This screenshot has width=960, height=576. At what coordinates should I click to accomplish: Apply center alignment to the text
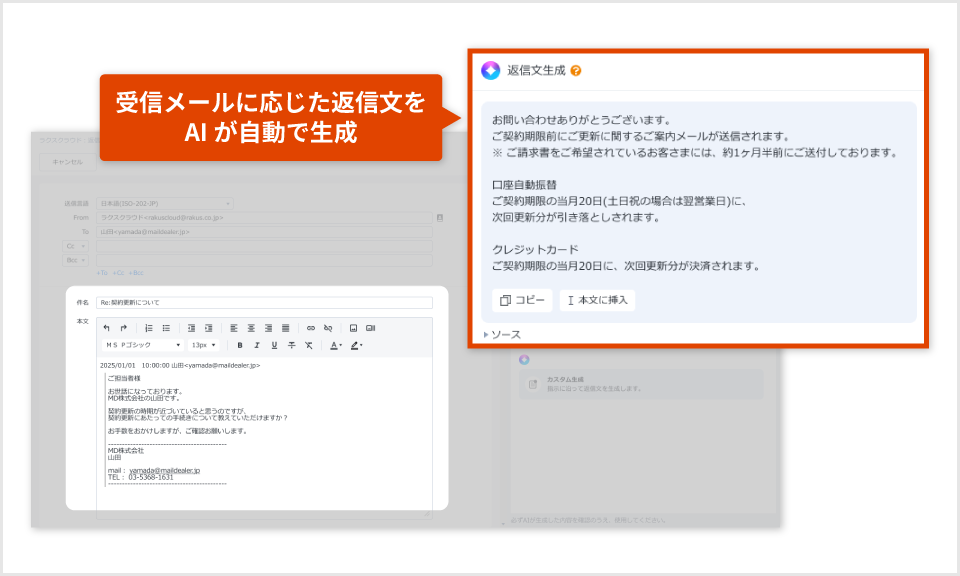click(252, 326)
